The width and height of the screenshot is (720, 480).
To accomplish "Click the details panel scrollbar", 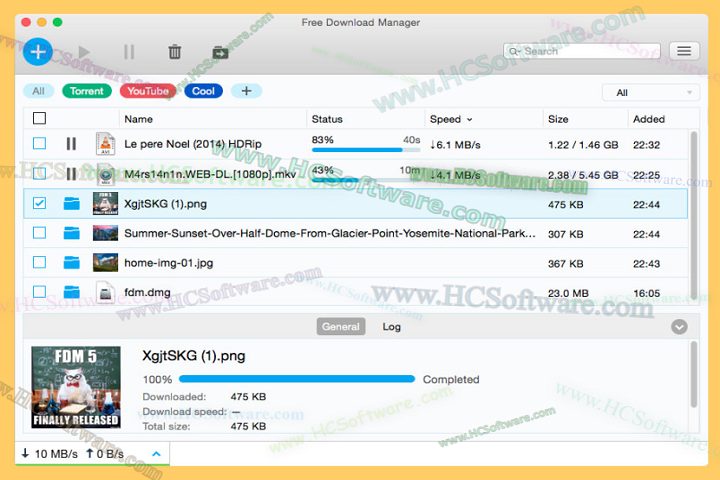I will [x=693, y=374].
